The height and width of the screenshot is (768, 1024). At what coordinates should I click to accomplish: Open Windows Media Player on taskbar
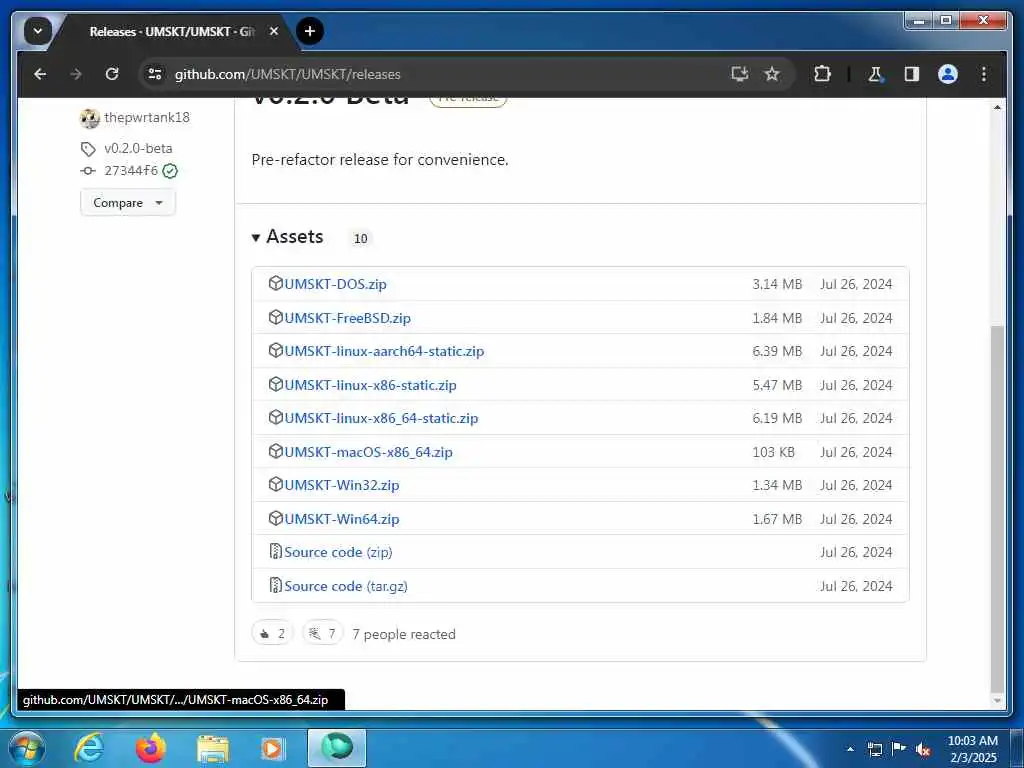pos(273,748)
